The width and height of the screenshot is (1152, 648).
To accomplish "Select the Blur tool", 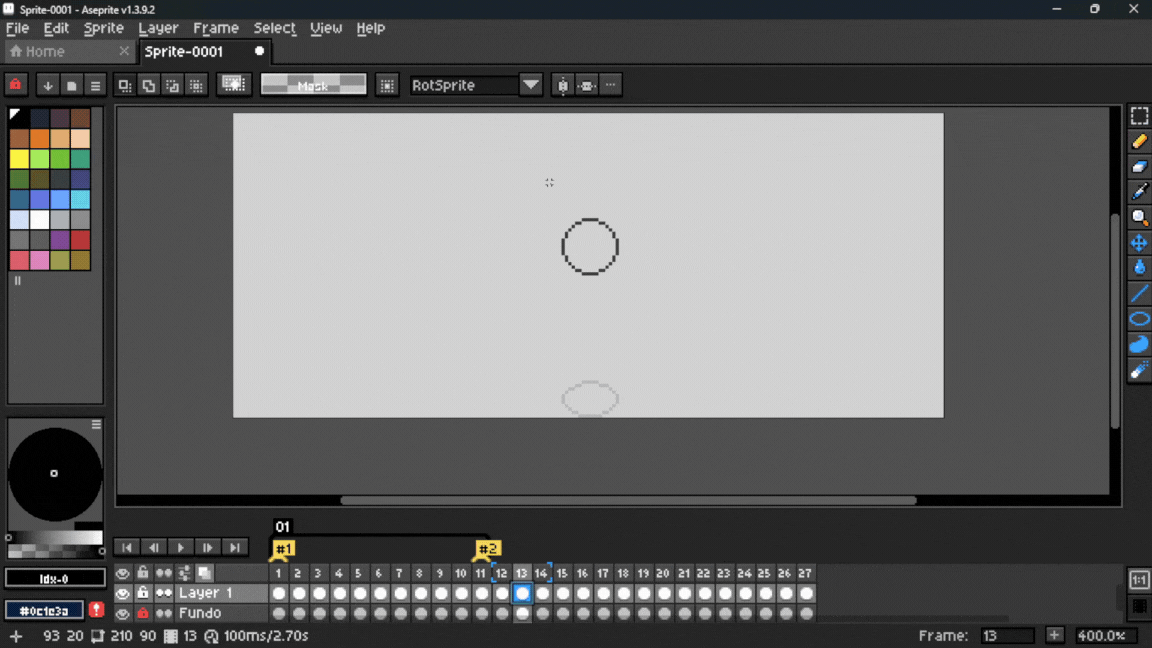I will pos(1139,370).
